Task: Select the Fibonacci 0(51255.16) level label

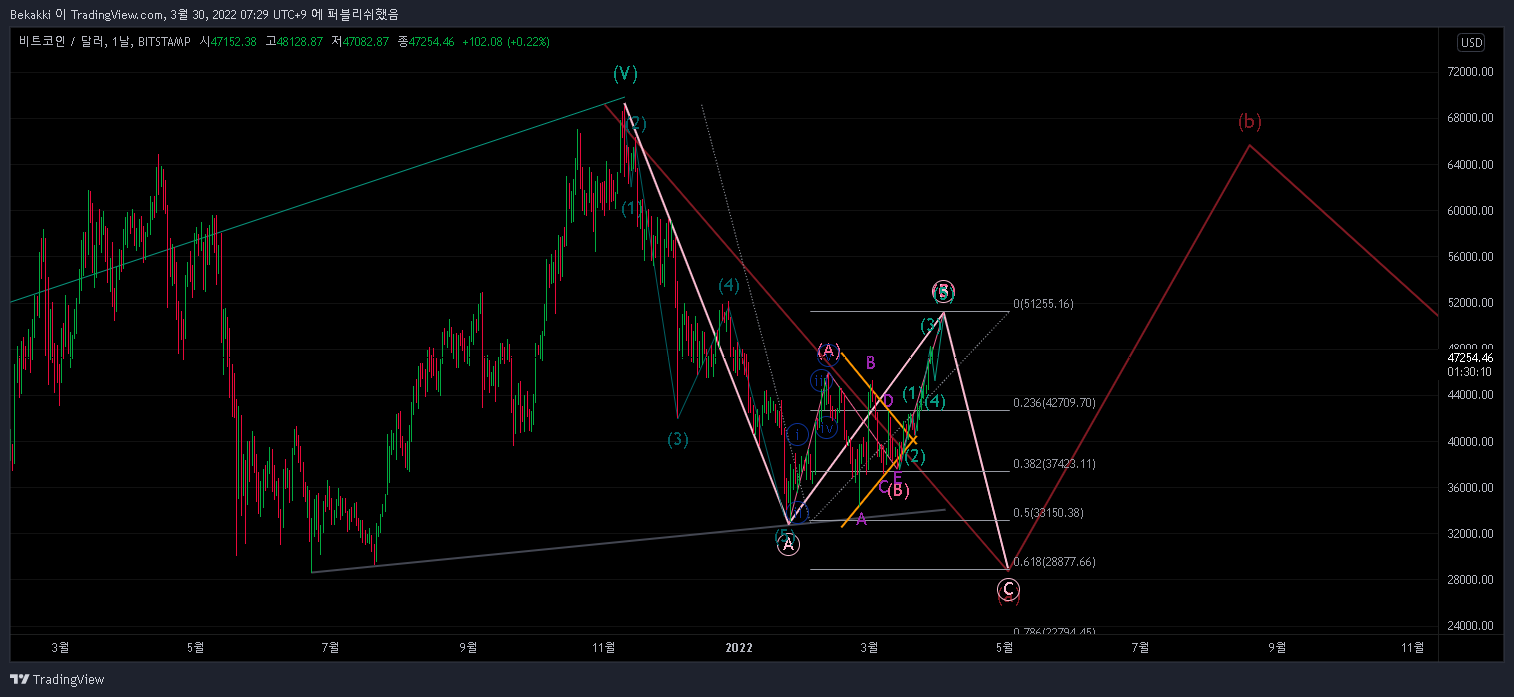Action: [x=1044, y=304]
